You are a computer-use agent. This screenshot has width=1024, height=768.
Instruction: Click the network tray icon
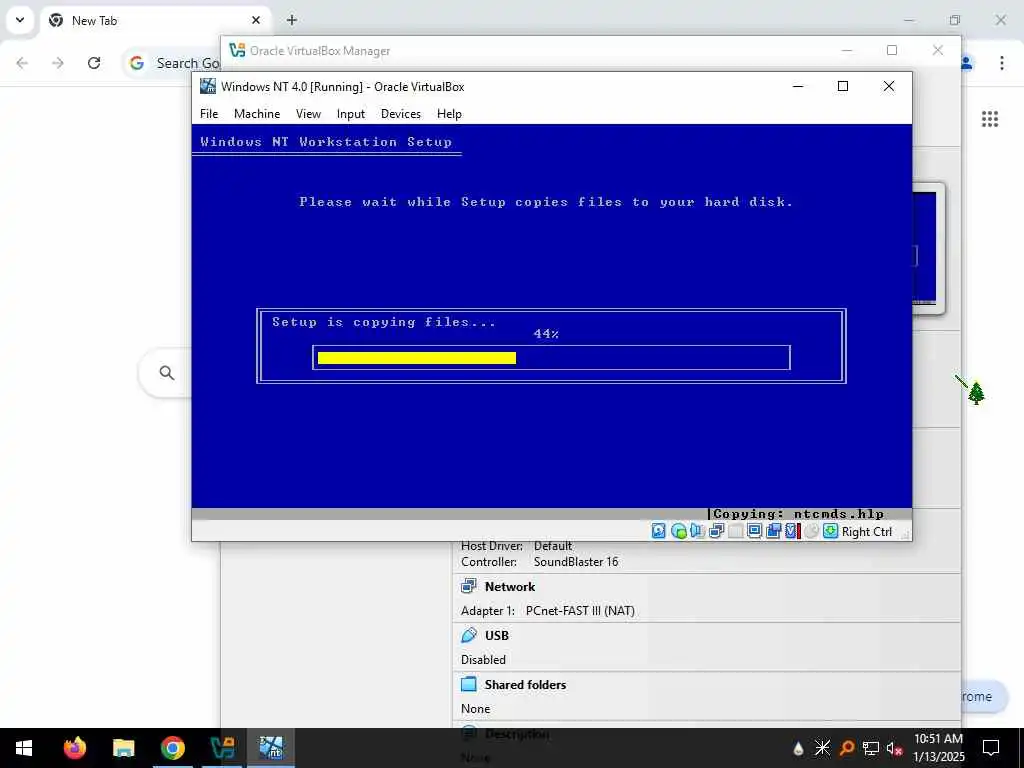pyautogui.click(x=871, y=748)
